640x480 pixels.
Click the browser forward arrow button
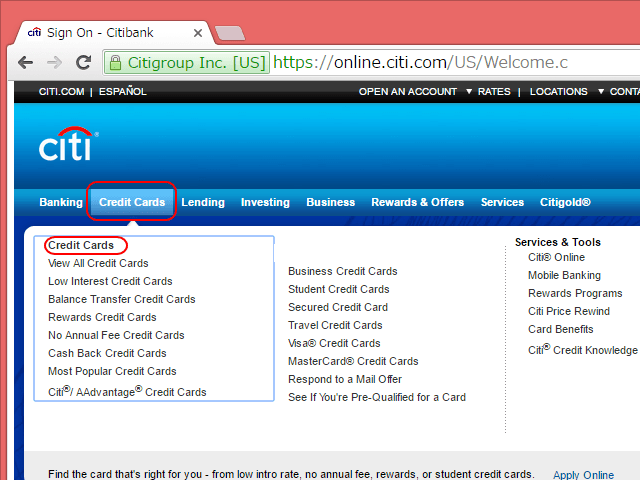point(56,62)
